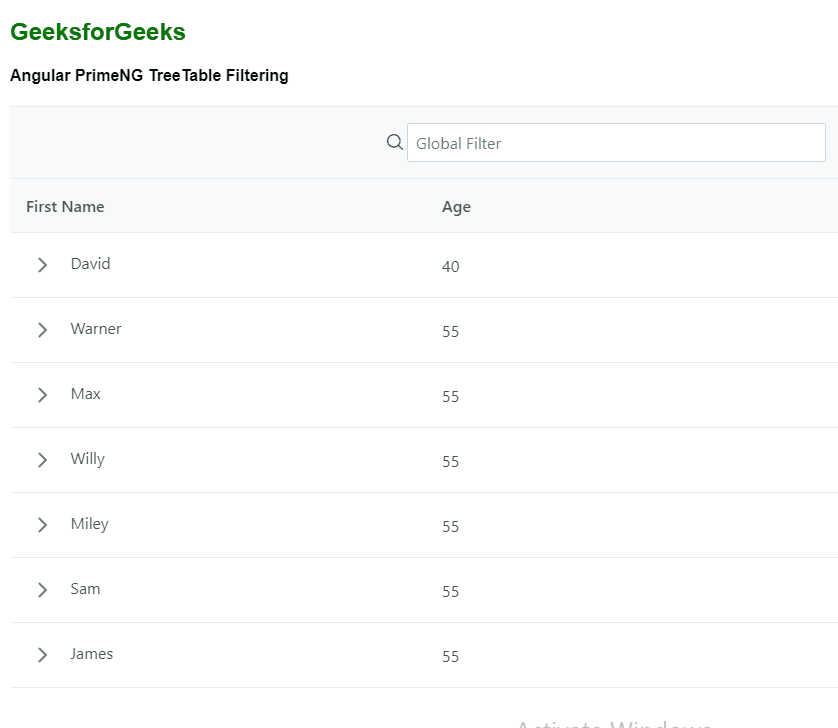
Task: Select the Warner name cell
Action: tap(96, 329)
